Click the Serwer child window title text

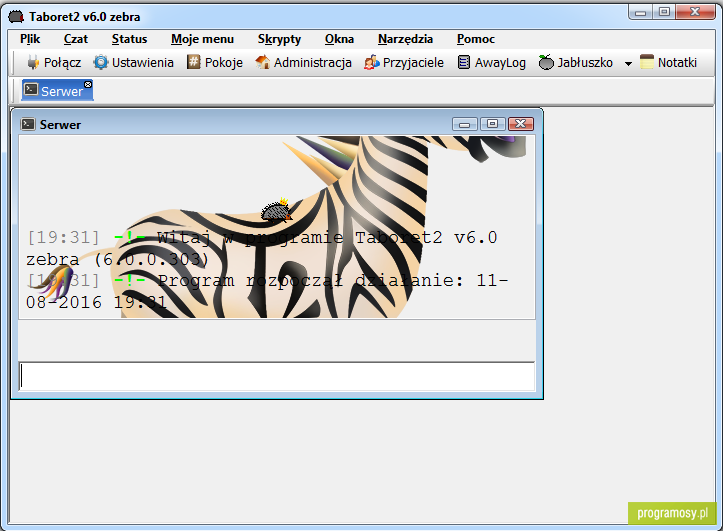coord(60,124)
